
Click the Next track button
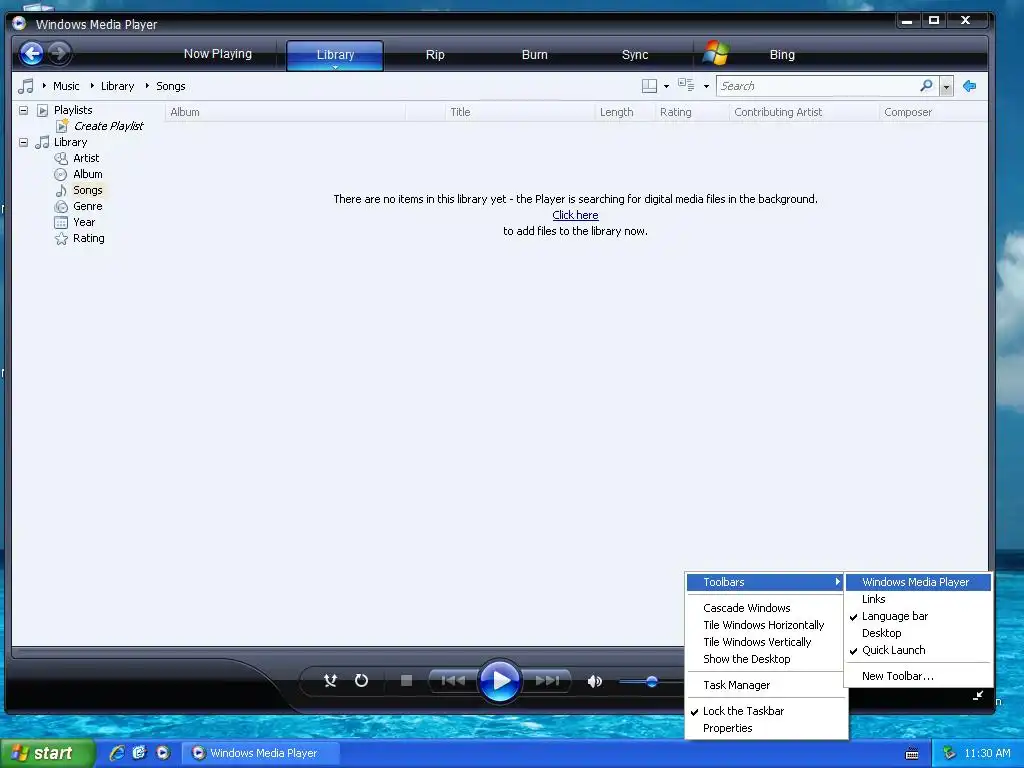[547, 681]
